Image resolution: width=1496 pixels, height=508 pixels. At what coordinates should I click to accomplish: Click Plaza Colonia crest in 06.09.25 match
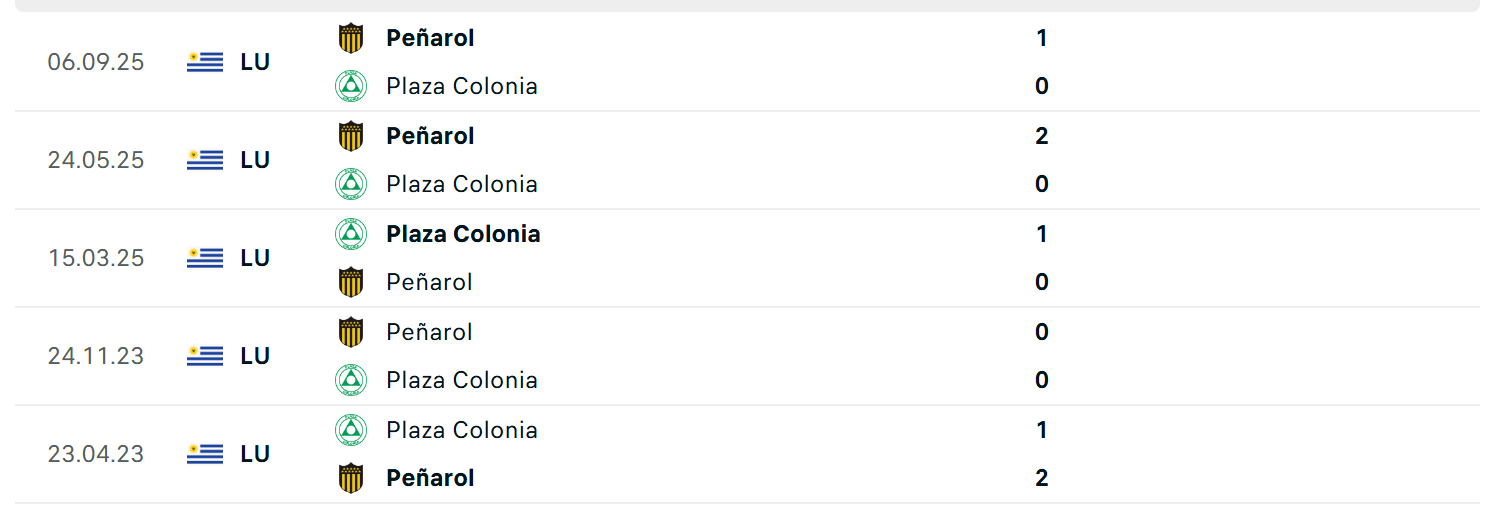coord(350,86)
